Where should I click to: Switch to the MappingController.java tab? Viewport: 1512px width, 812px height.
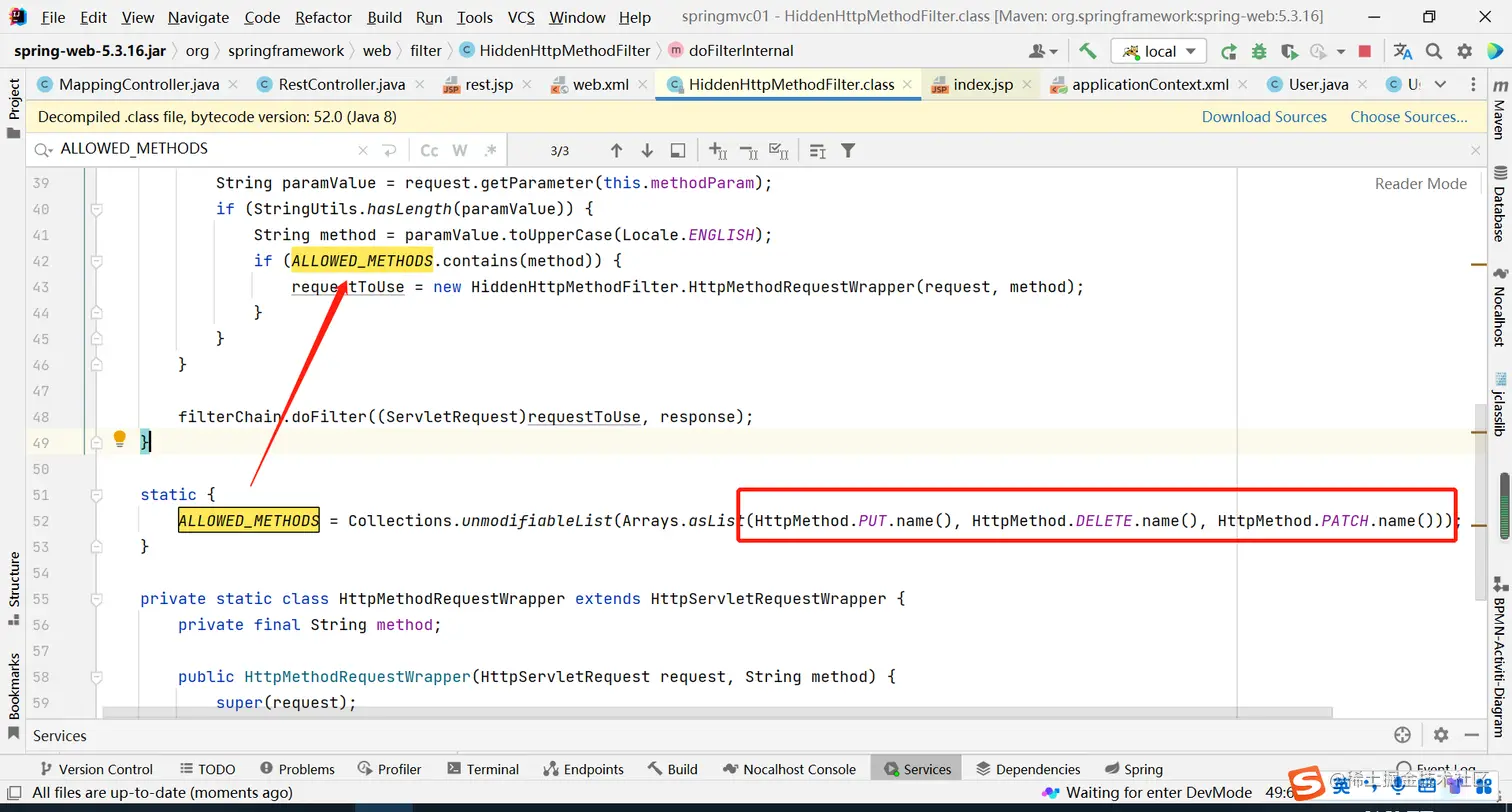[x=139, y=85]
